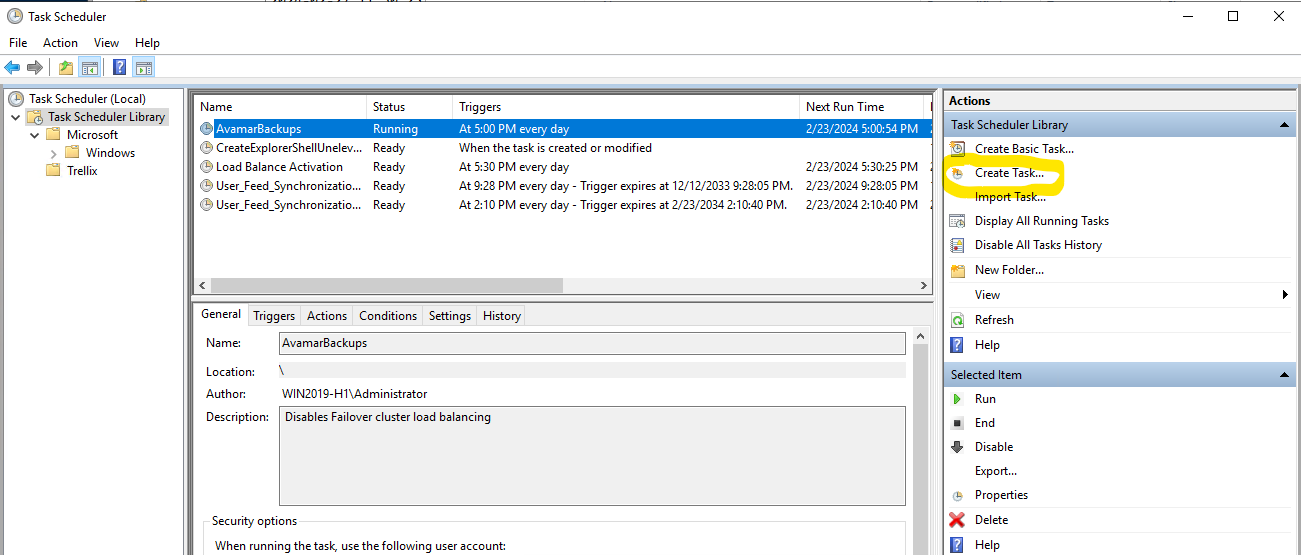Click the Back arrow in the toolbar

coord(12,68)
